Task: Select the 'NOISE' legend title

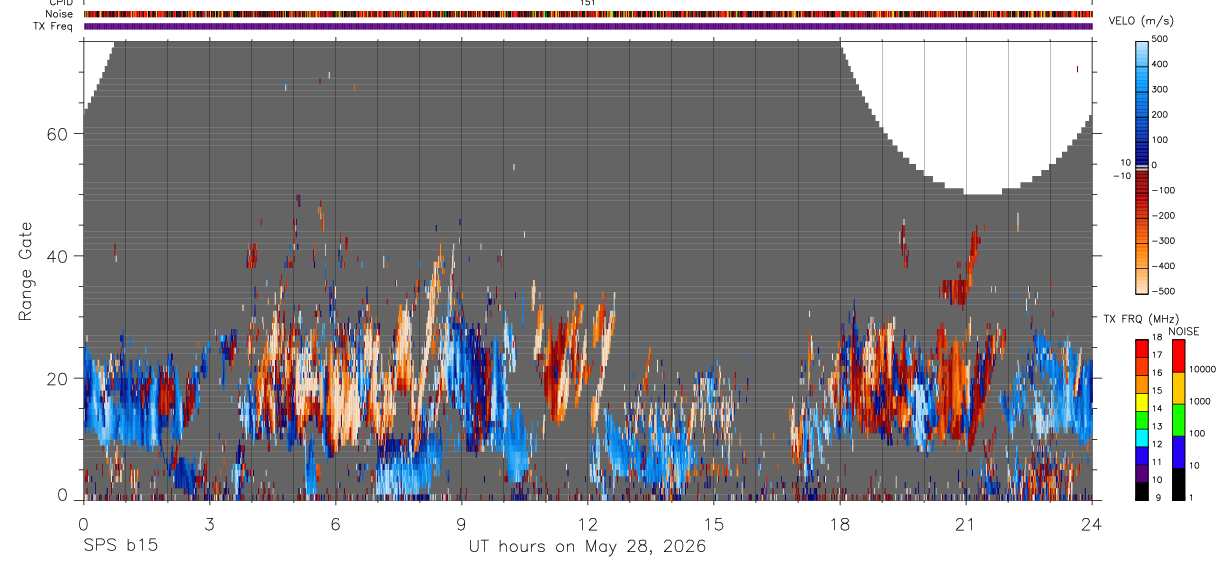Action: 1184,331
